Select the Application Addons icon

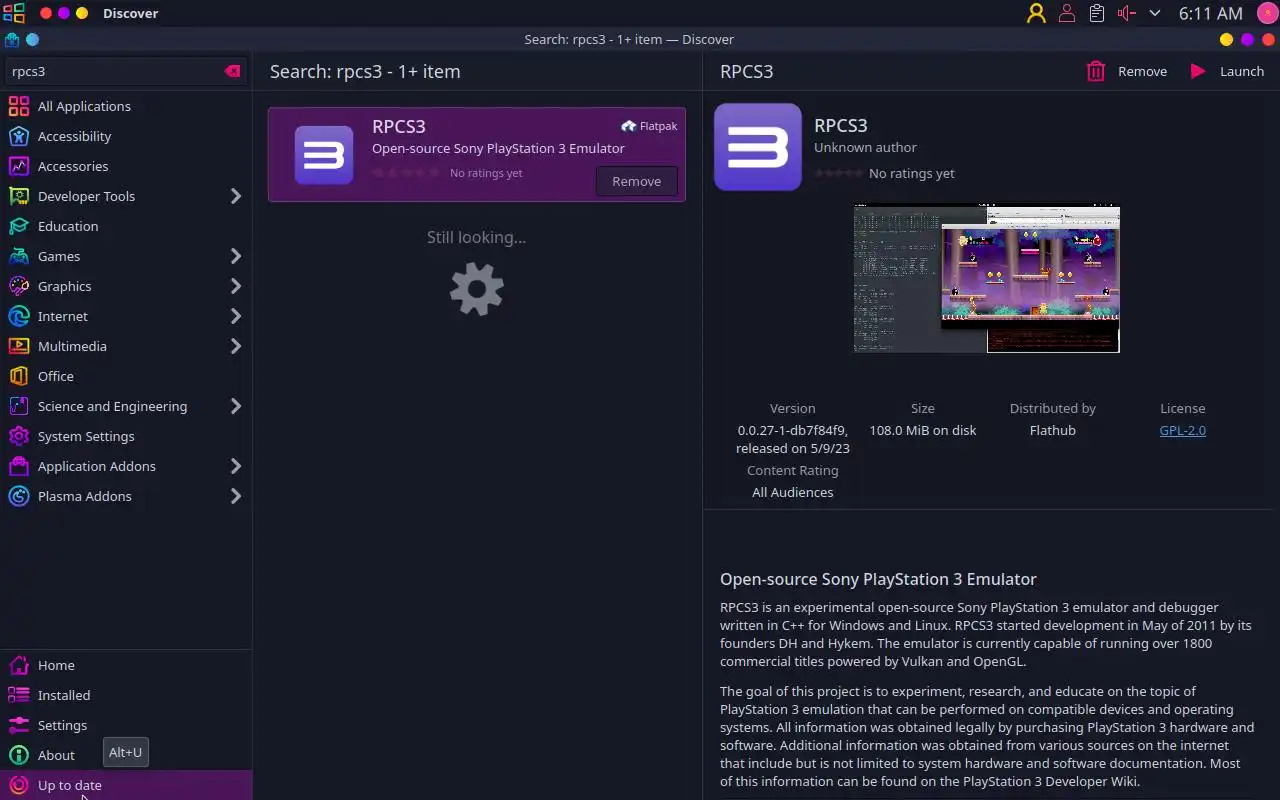coord(18,466)
